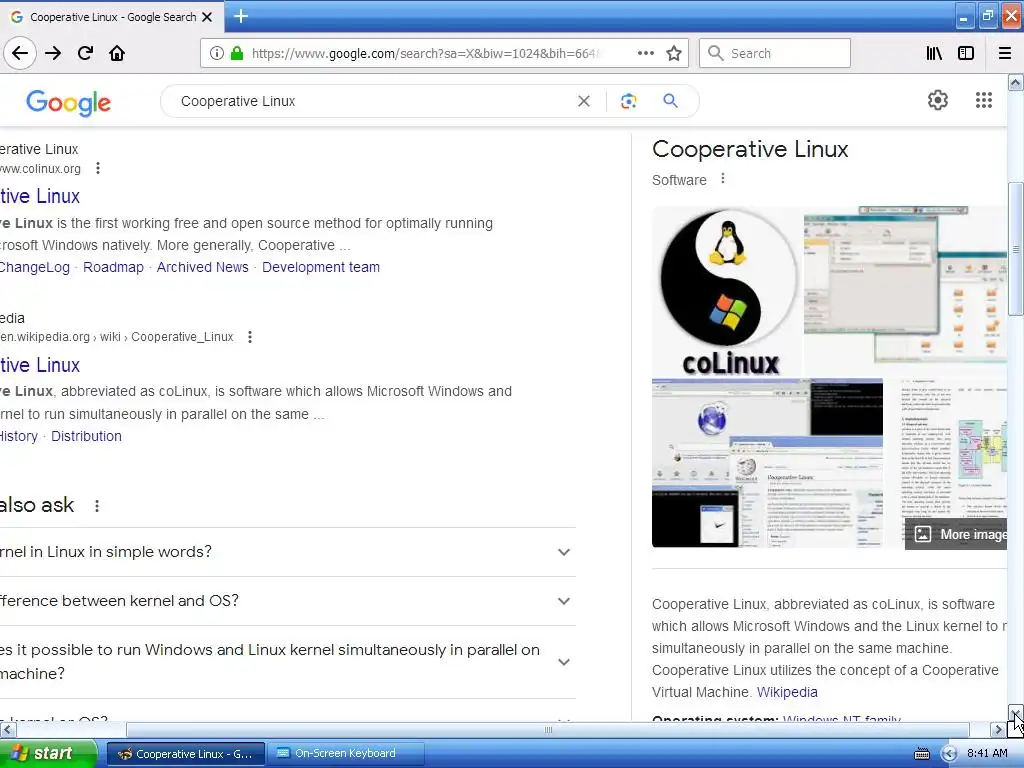Screen dimensions: 1024x768
Task: Open the Google apps grid
Action: (984, 100)
